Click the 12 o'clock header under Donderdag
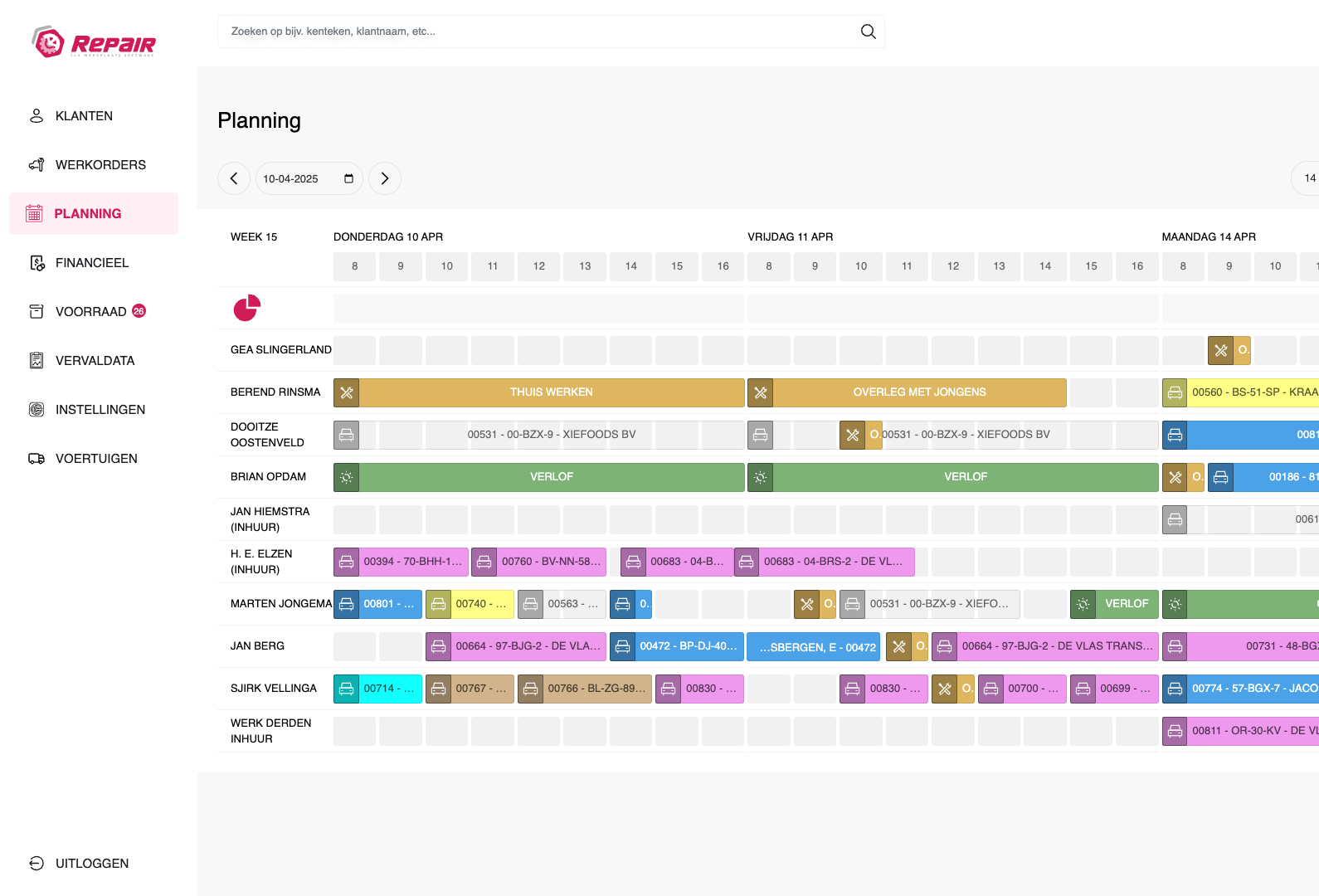The image size is (1319, 896). pos(539,266)
